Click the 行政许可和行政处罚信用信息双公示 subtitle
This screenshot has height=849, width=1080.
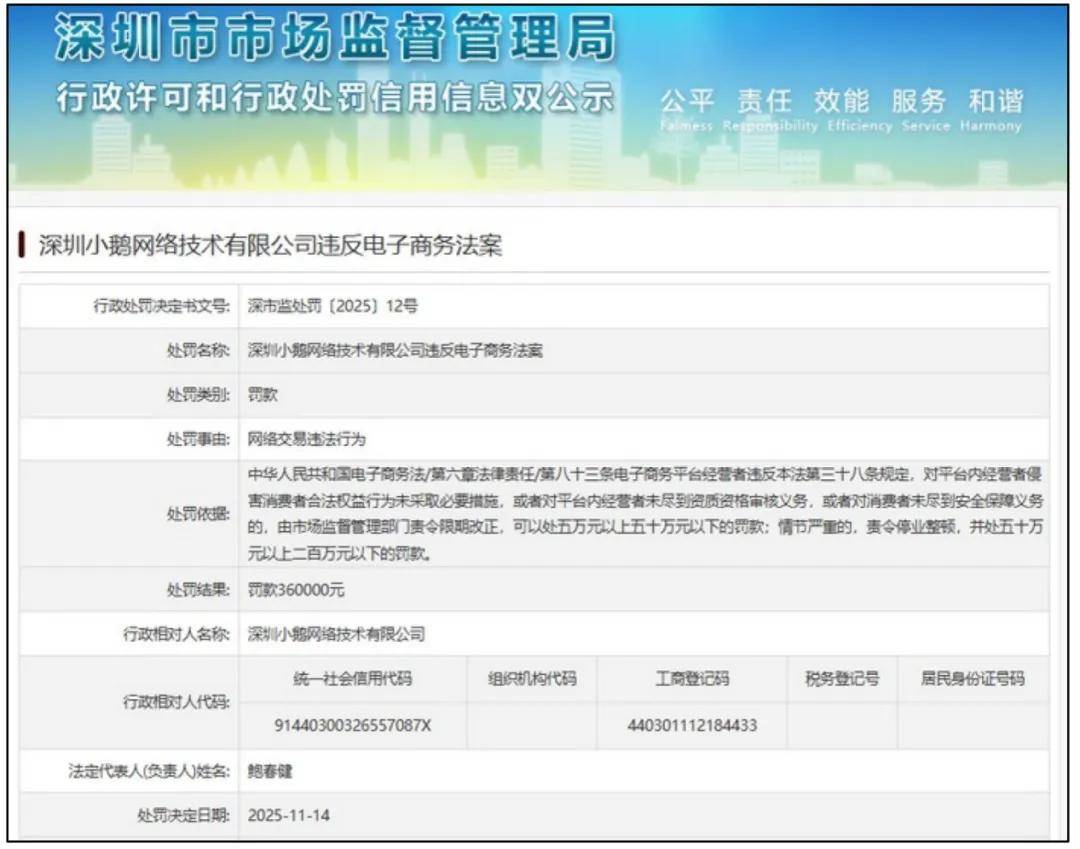point(334,97)
